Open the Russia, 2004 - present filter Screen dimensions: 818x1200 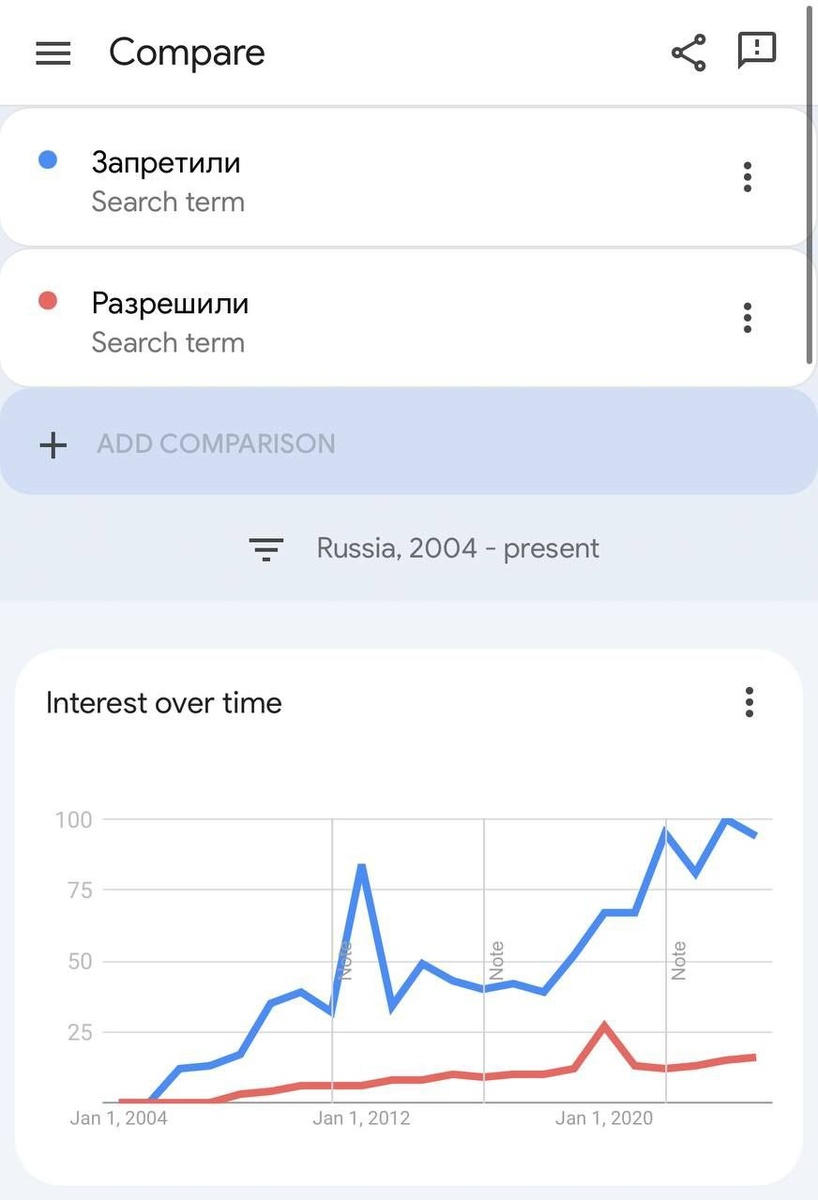[458, 549]
